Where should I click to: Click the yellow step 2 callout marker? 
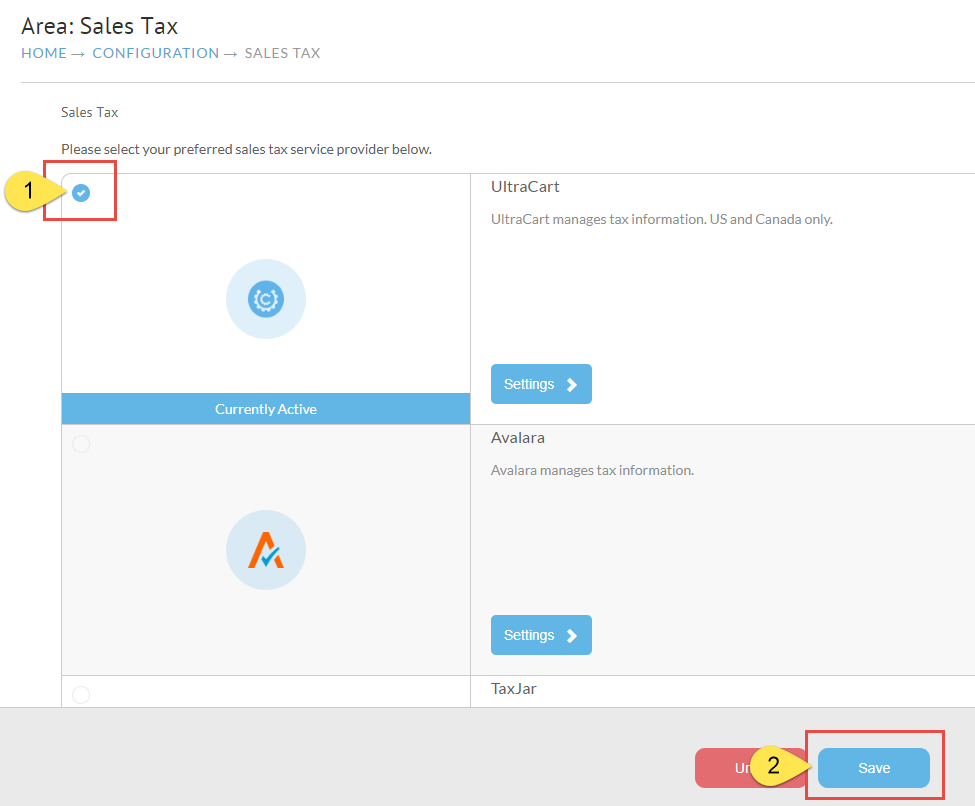coord(774,765)
